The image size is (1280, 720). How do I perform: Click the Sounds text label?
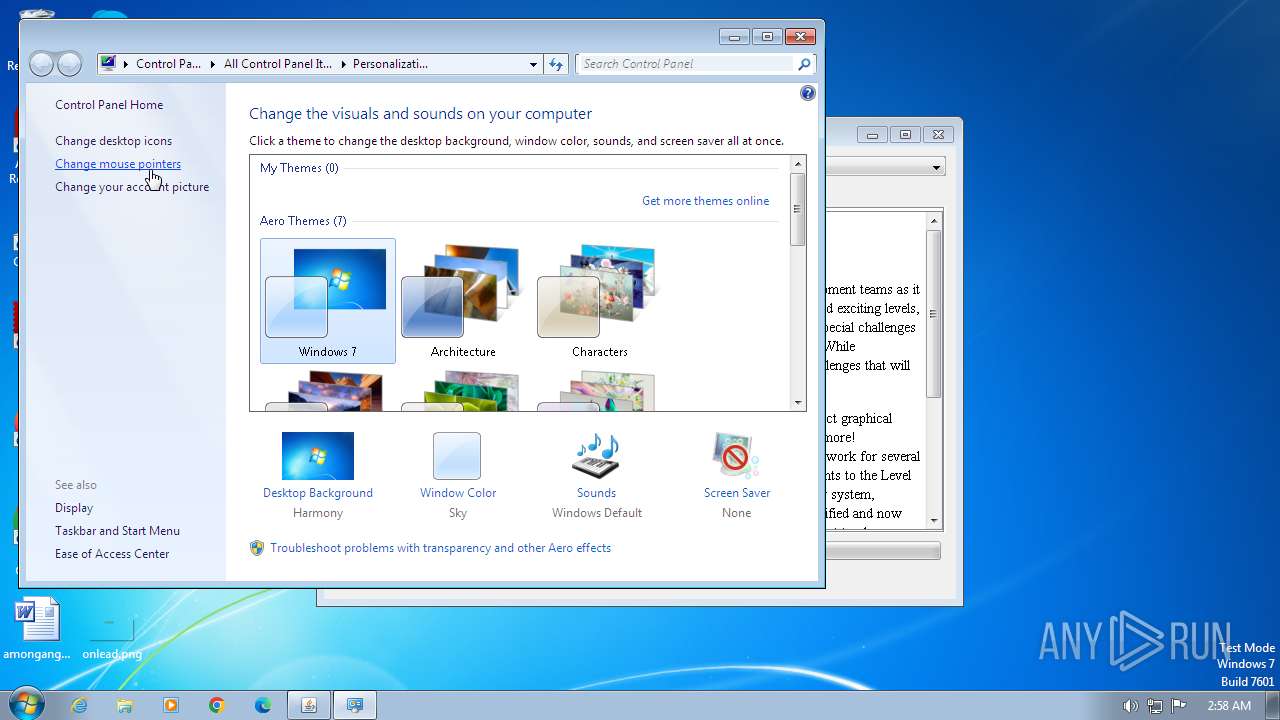(596, 493)
